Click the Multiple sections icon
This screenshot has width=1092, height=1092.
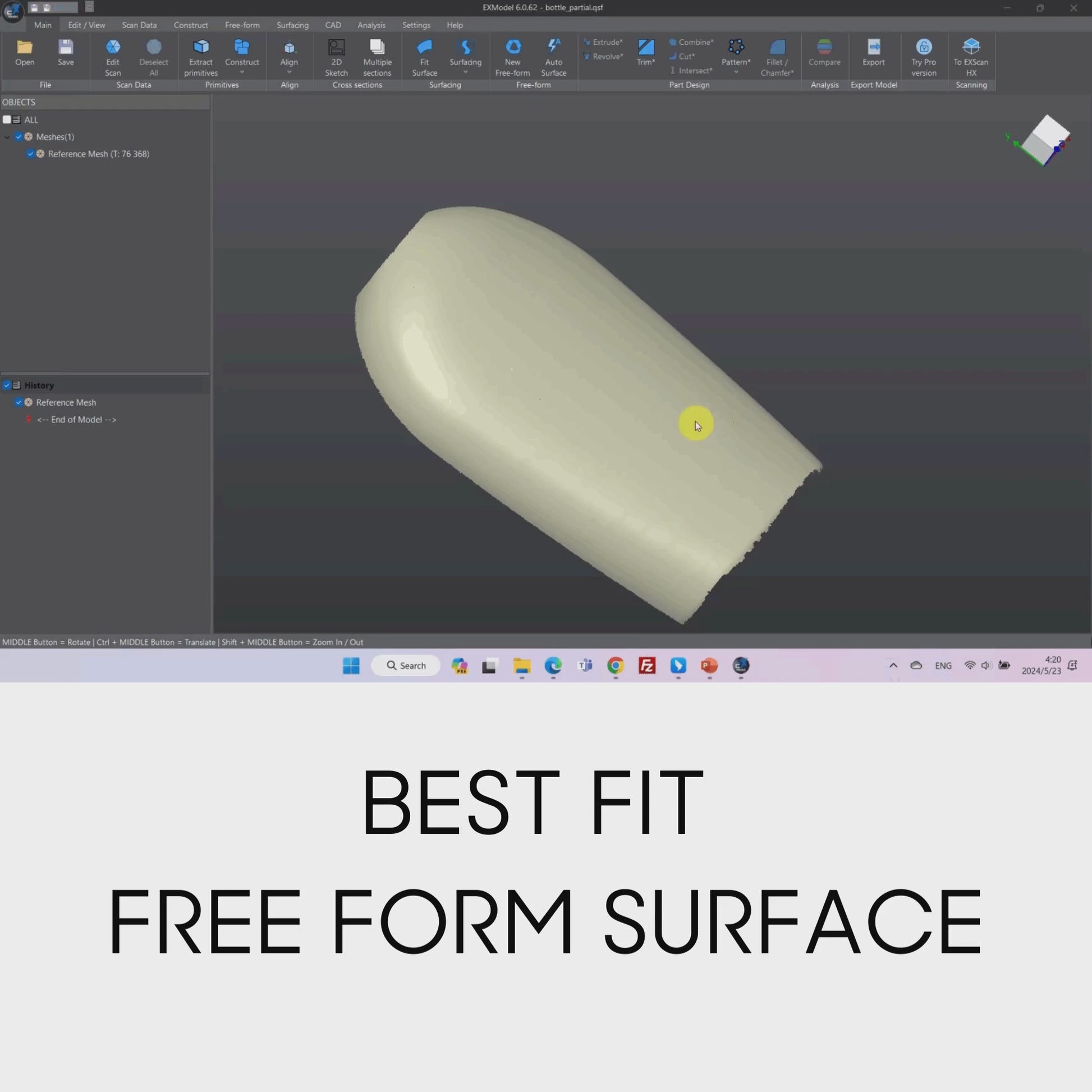coord(377,48)
